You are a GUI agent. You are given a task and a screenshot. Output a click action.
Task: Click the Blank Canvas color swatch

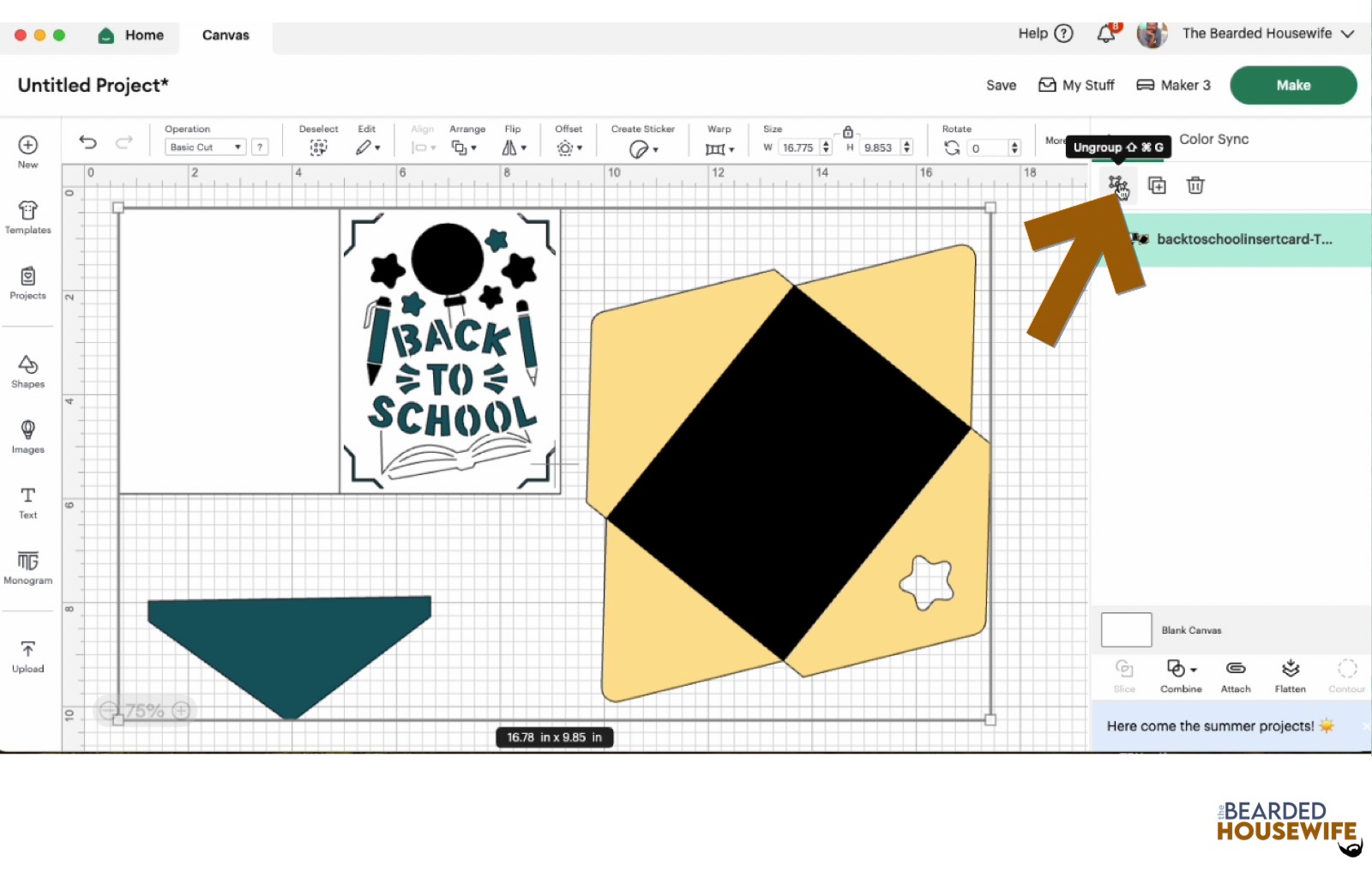[1125, 629]
